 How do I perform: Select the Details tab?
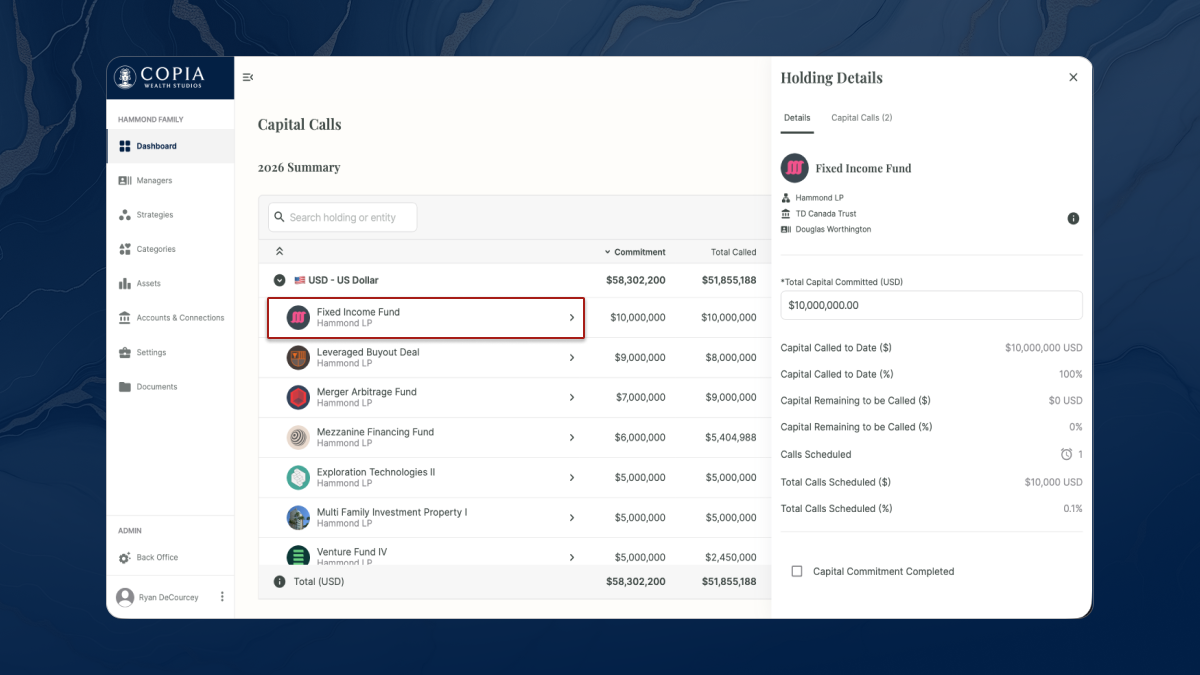(x=797, y=118)
